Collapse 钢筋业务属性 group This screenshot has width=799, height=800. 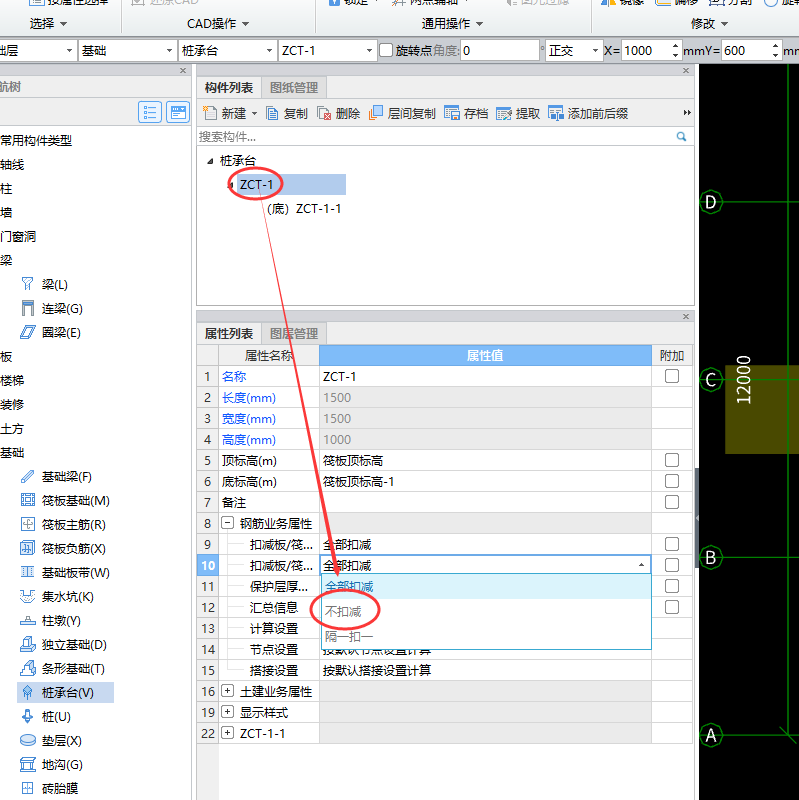coord(228,523)
